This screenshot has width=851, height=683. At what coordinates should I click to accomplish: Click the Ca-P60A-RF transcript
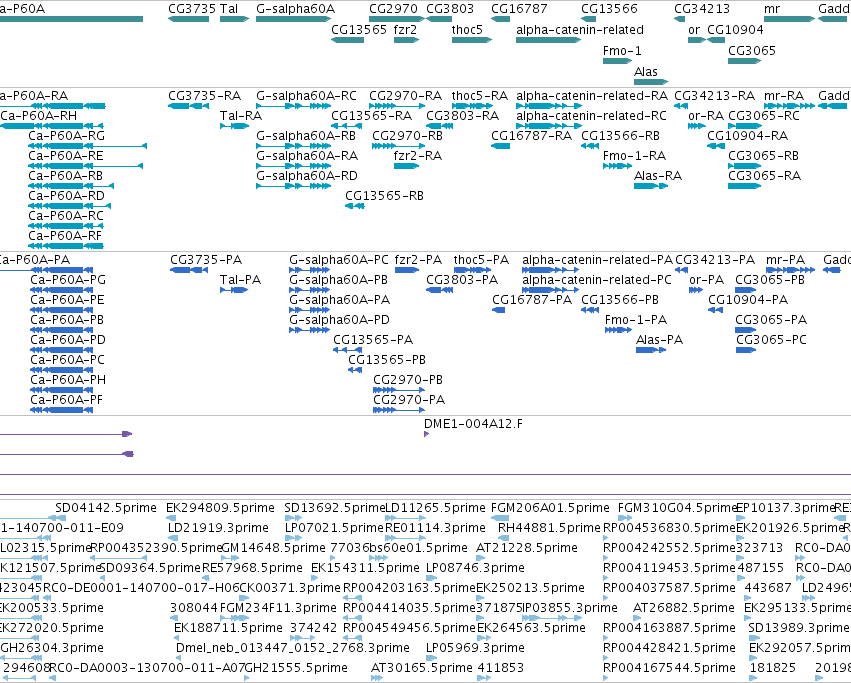pos(66,246)
